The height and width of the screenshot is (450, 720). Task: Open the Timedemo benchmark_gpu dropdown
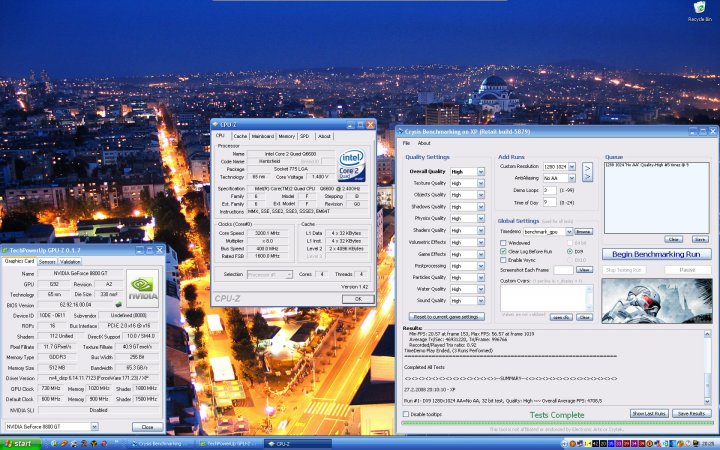coord(569,232)
